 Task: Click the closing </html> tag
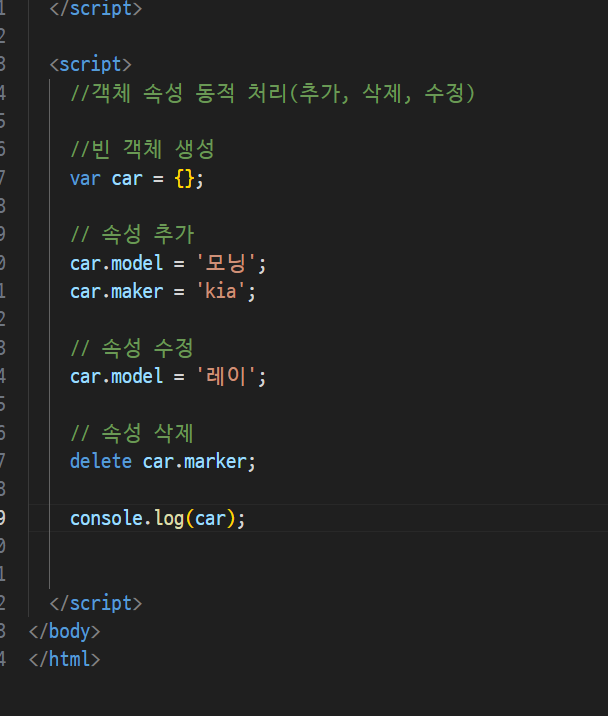pyautogui.click(x=64, y=659)
